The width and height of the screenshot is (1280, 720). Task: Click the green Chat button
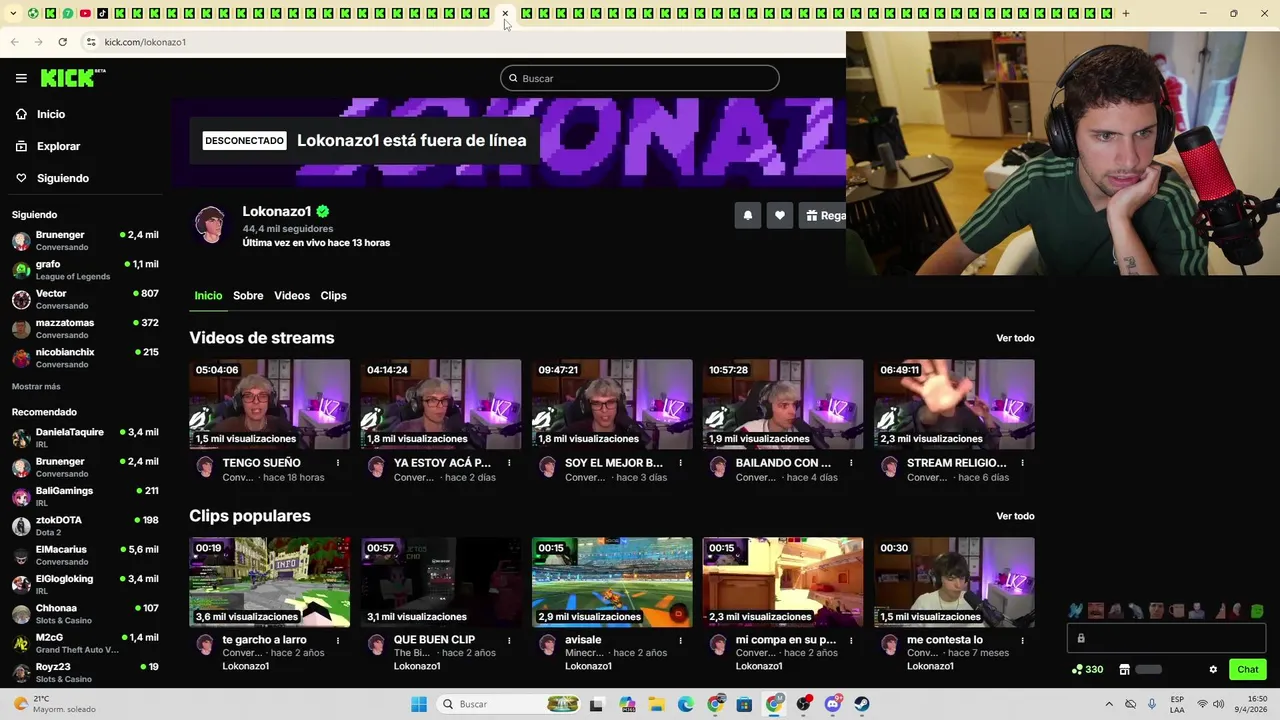pos(1248,670)
